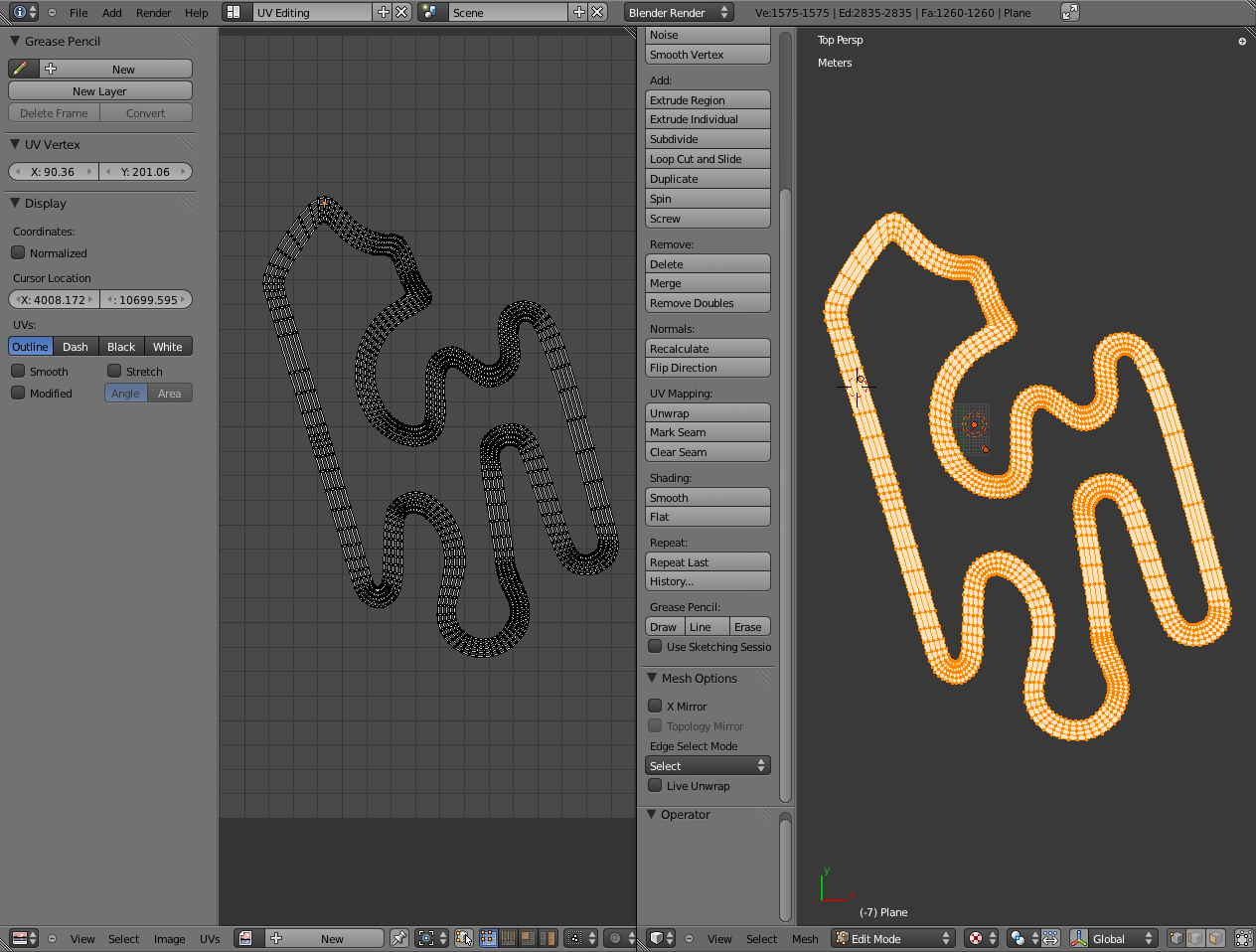Image resolution: width=1256 pixels, height=952 pixels.
Task: Select vertex select mode in 3D view
Action: pos(1177,938)
